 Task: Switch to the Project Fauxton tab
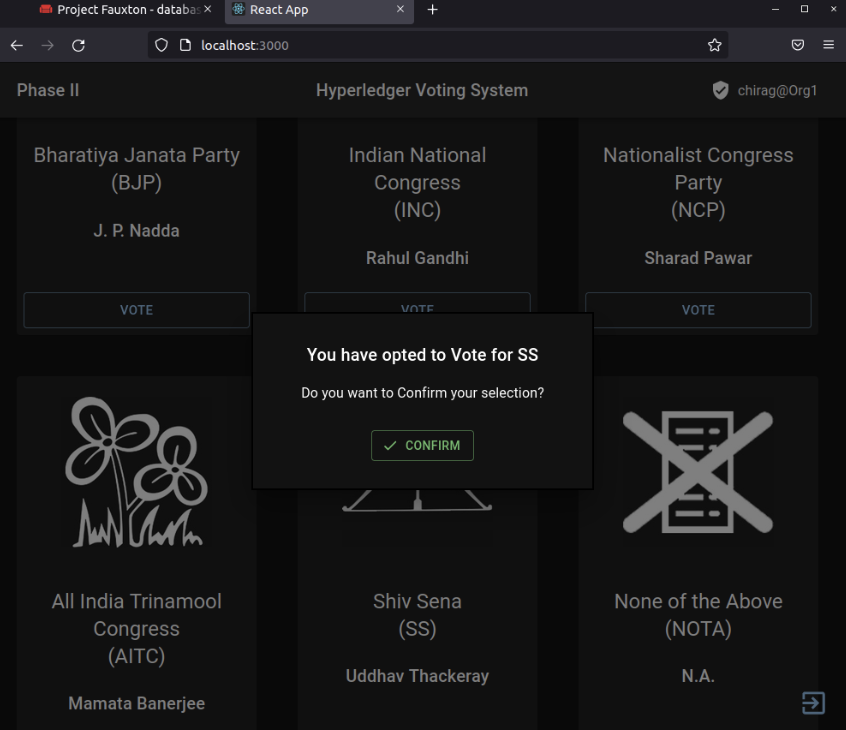(x=120, y=11)
